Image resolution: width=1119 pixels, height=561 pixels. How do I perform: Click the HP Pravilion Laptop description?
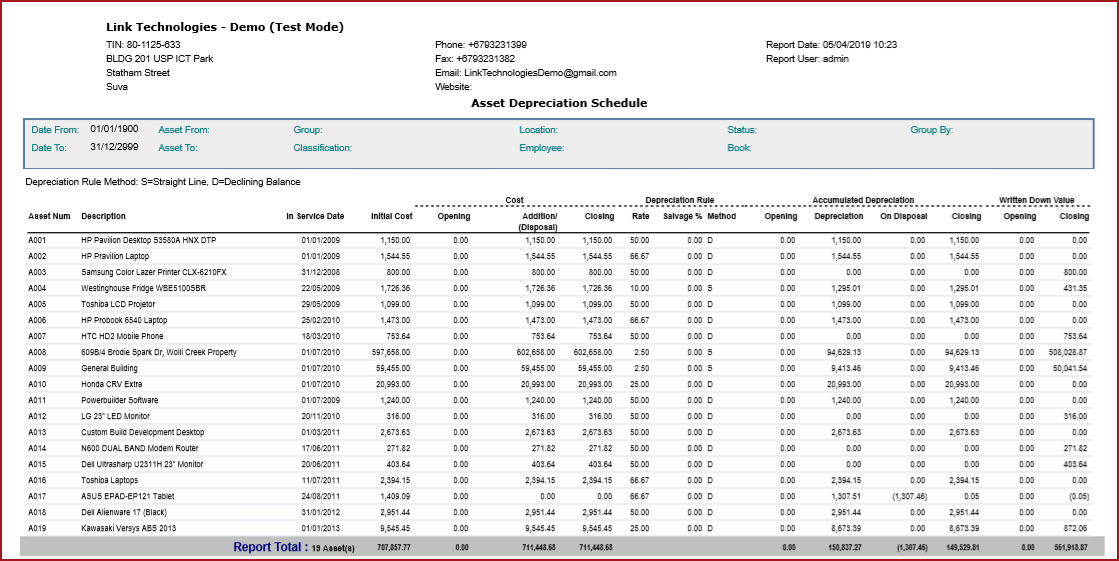[116, 256]
